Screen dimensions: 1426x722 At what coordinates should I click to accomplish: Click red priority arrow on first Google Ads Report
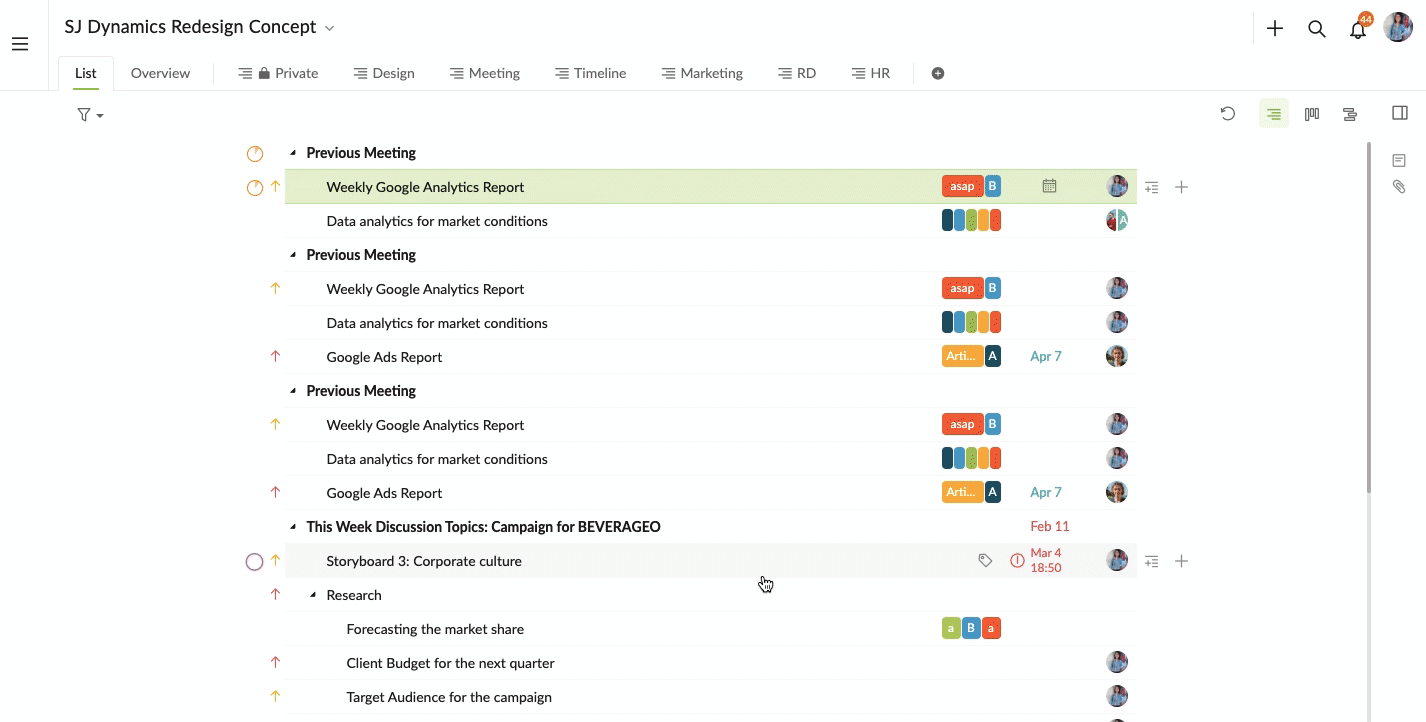click(276, 356)
